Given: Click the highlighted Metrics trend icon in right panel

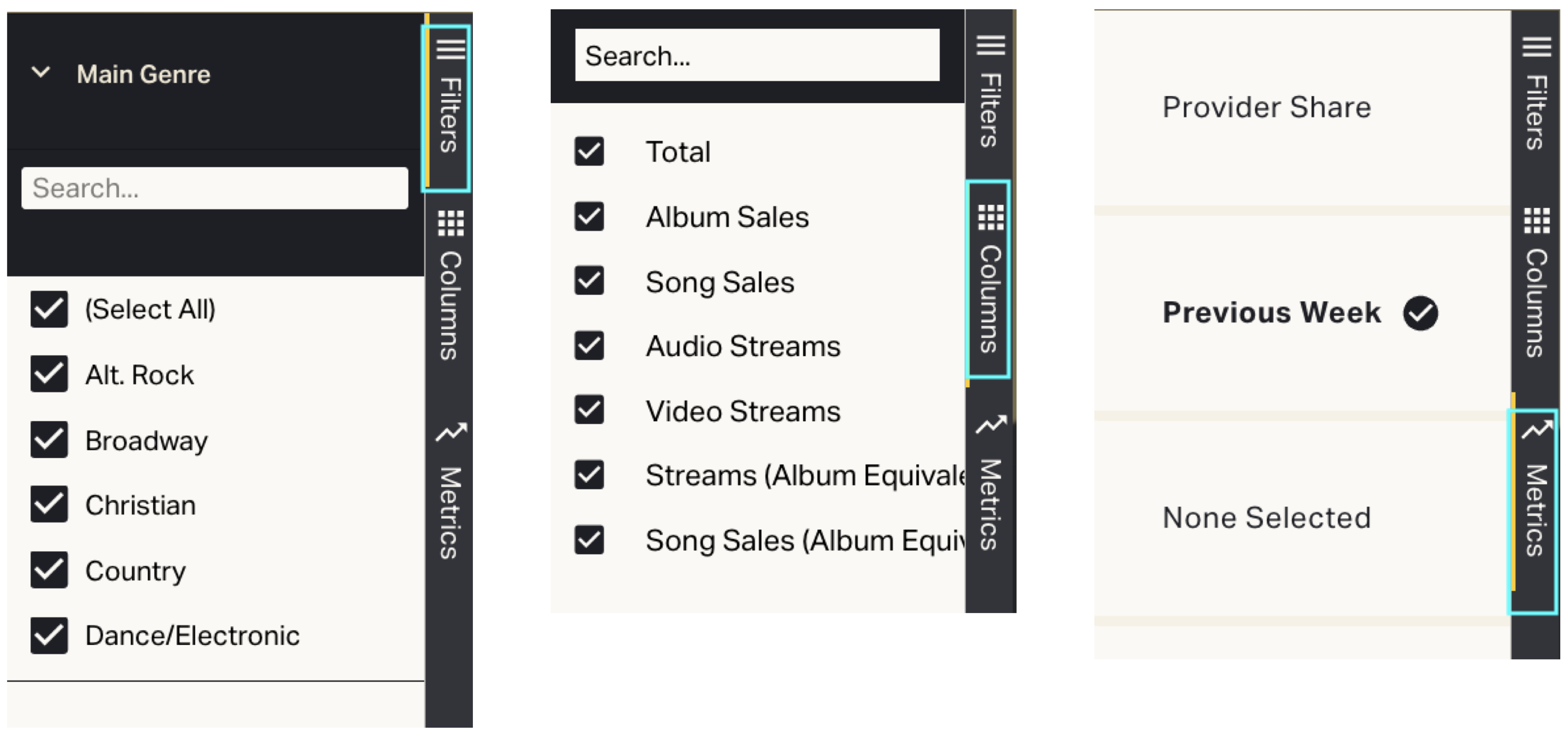Looking at the screenshot, I should pos(1536,429).
